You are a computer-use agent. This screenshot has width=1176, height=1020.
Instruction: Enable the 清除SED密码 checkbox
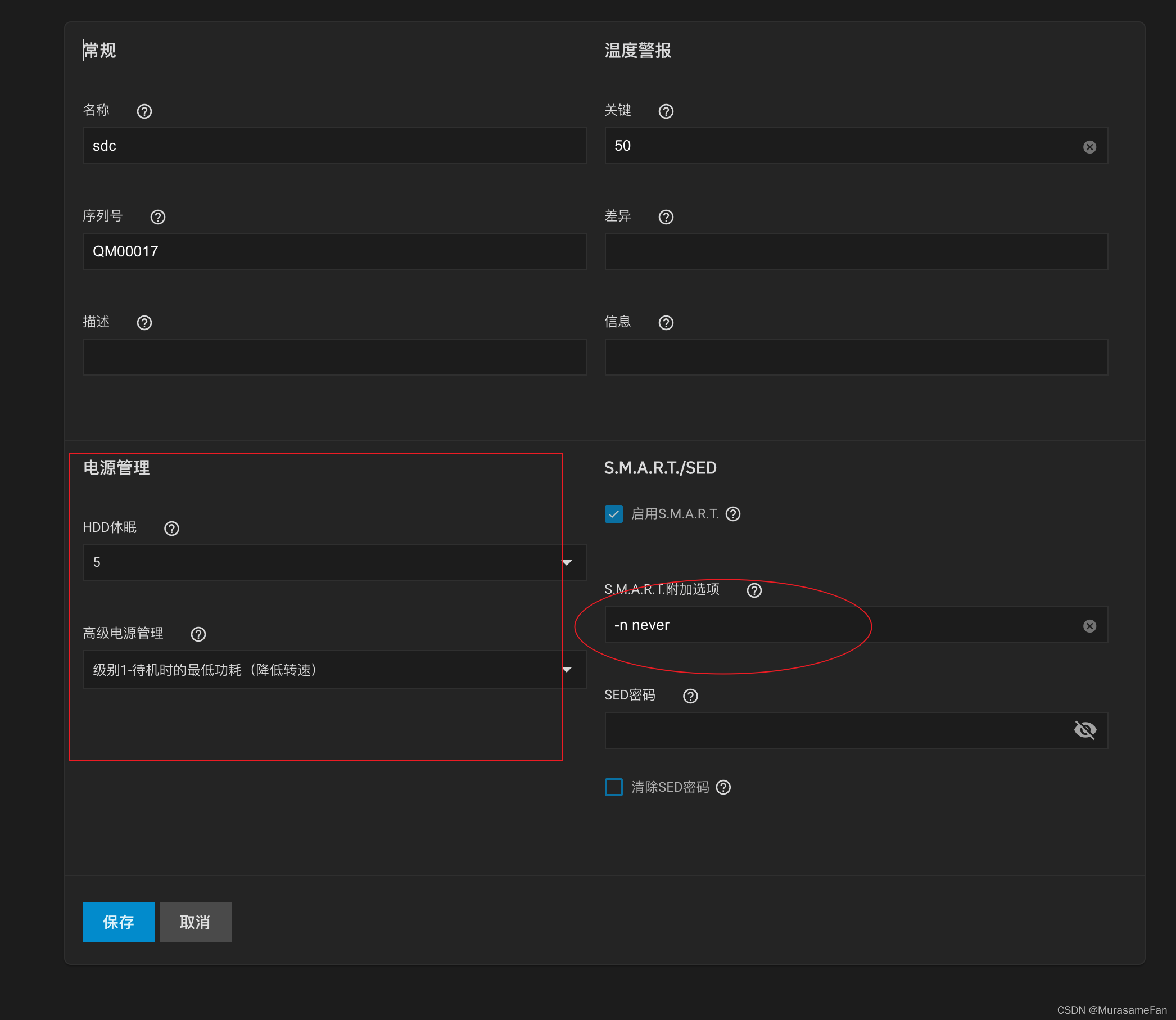click(x=613, y=787)
